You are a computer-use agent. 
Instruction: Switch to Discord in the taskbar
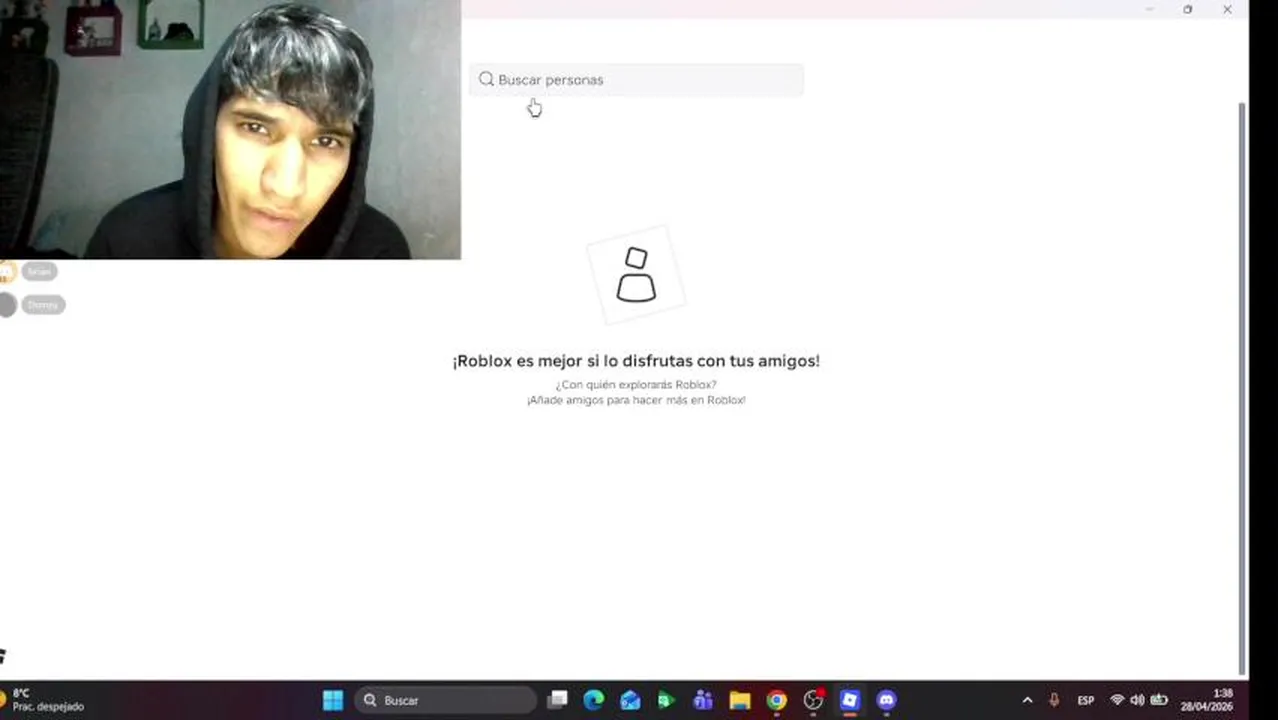tap(887, 700)
